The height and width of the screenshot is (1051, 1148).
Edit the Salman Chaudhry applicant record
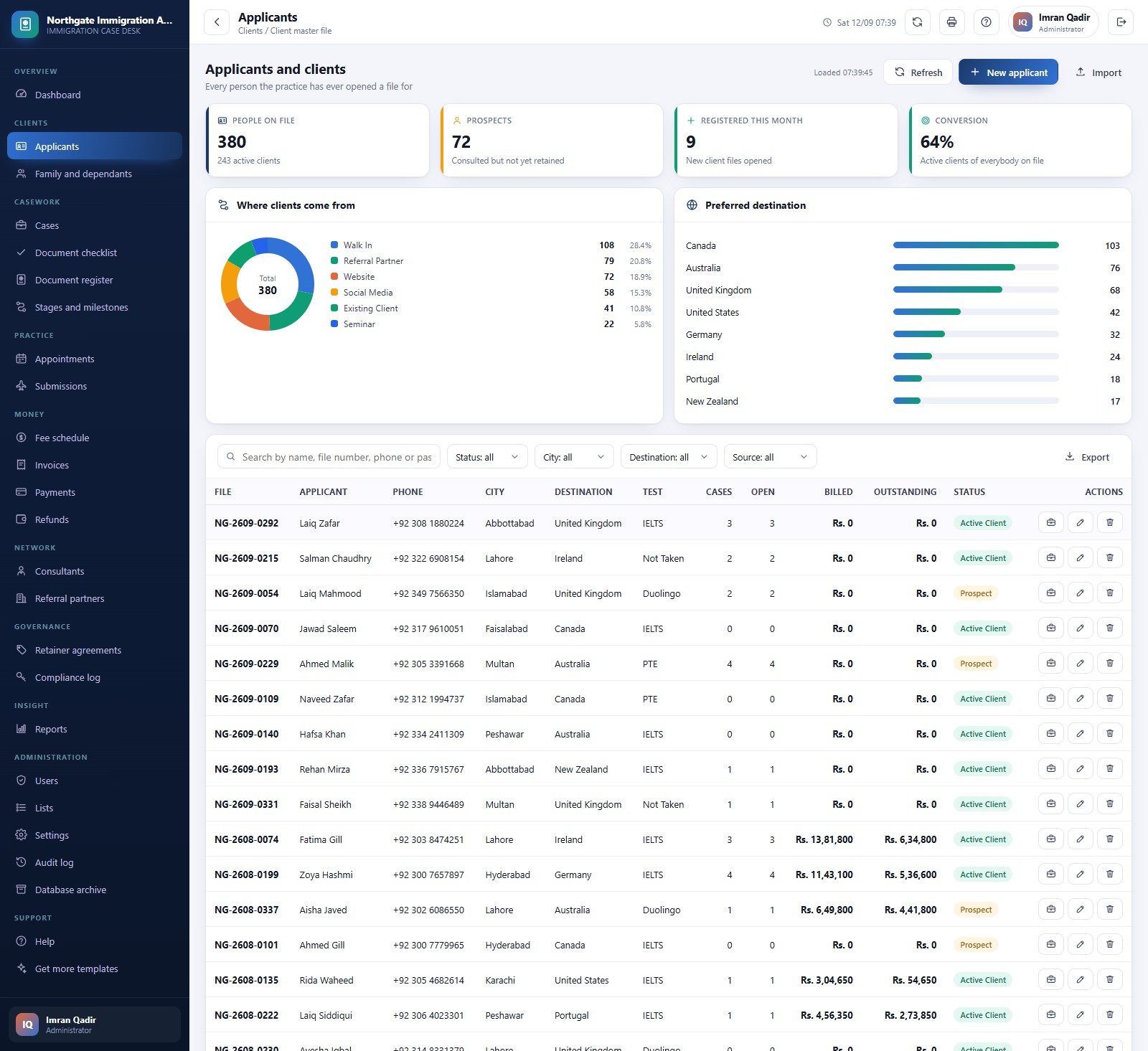(x=1080, y=557)
